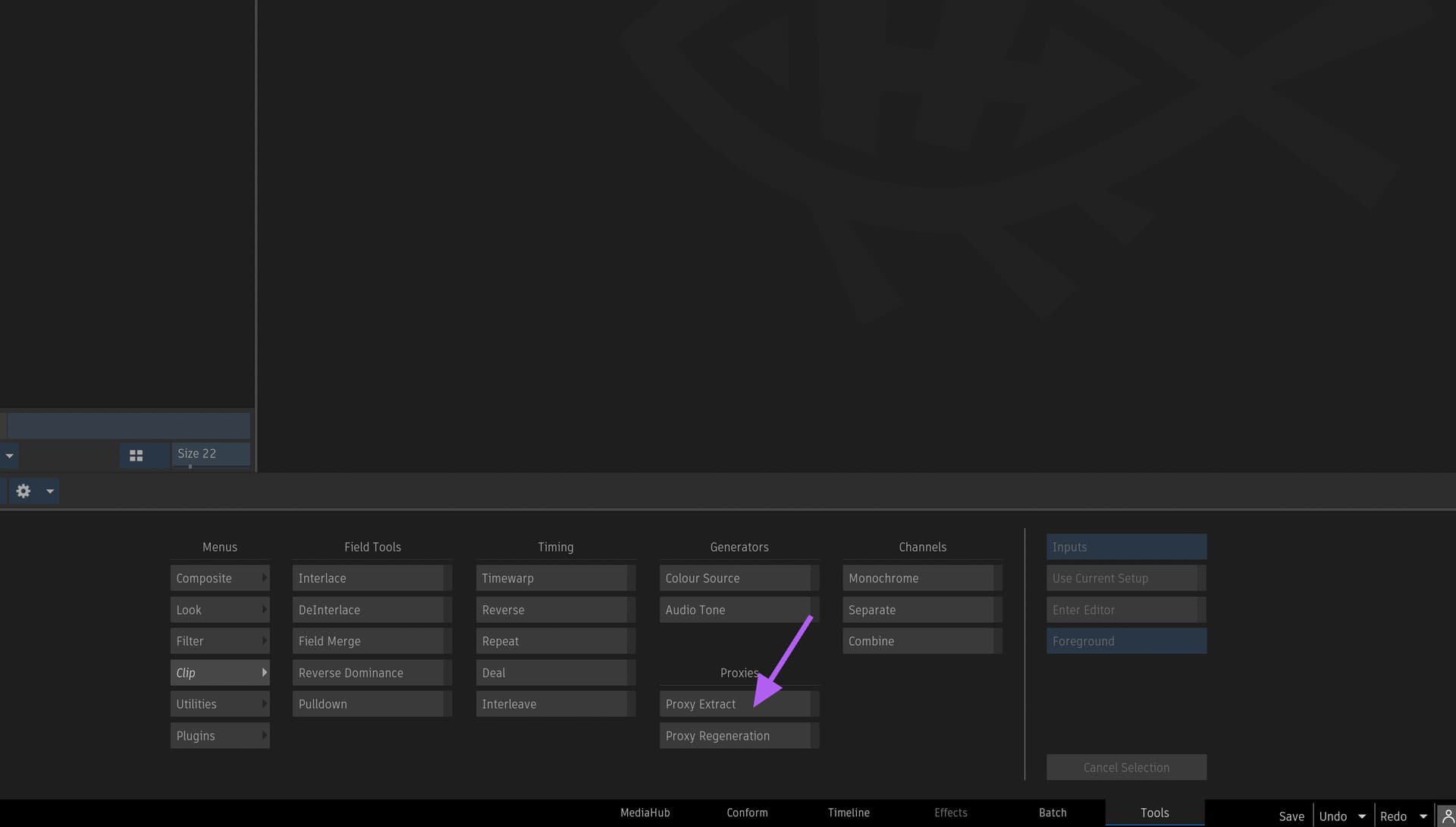Expand the Plugins submenu arrow
The height and width of the screenshot is (827, 1456).
coord(264,735)
